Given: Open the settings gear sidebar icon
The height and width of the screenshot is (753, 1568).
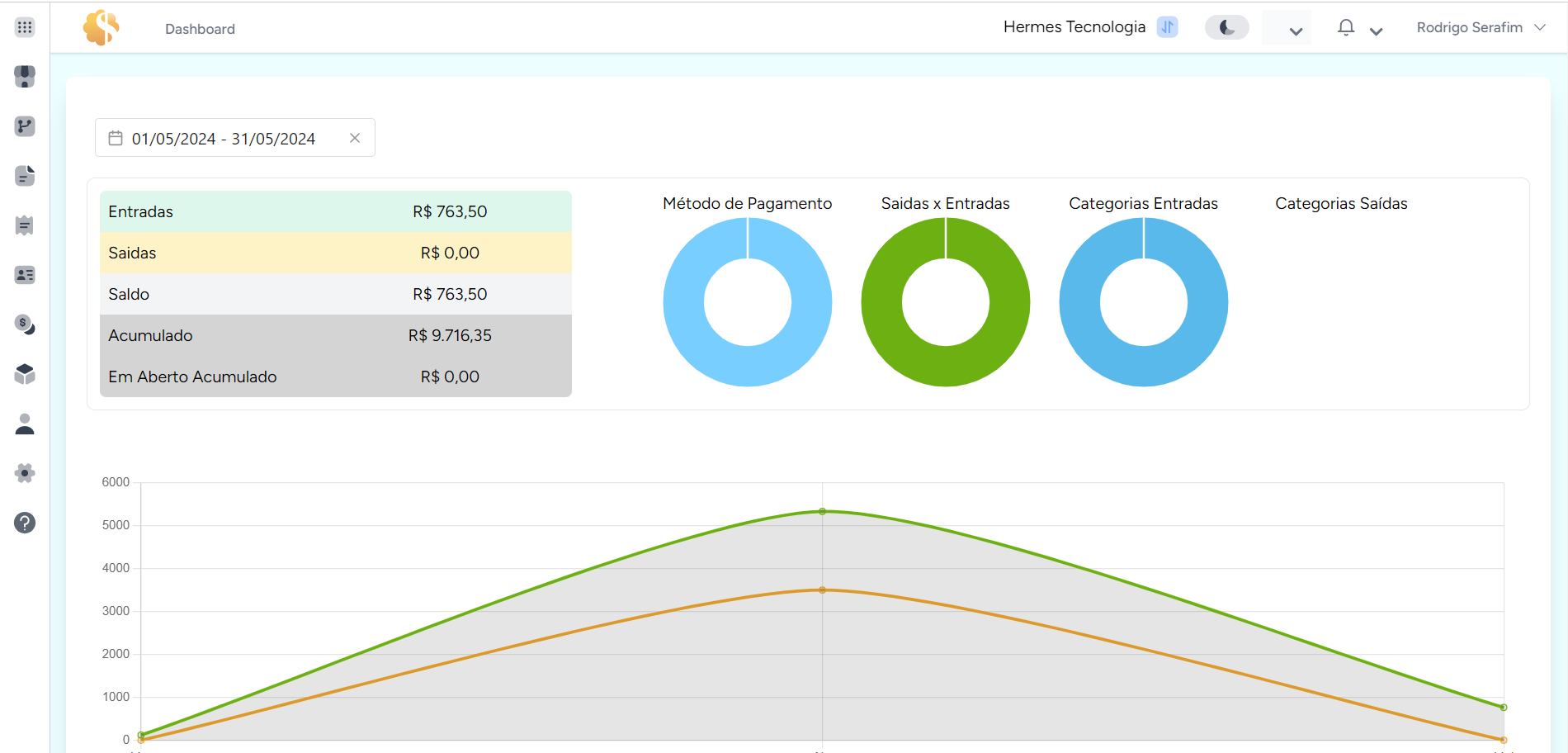Looking at the screenshot, I should point(25,473).
